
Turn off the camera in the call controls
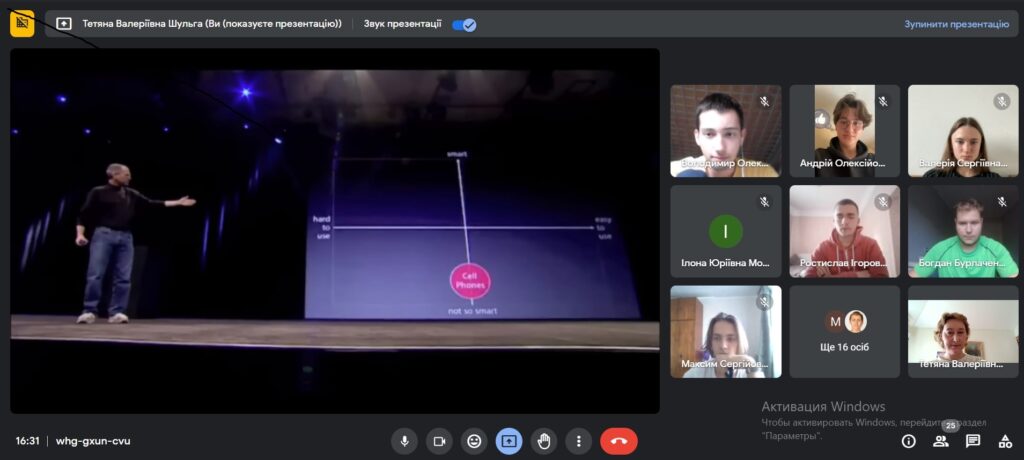pos(440,442)
